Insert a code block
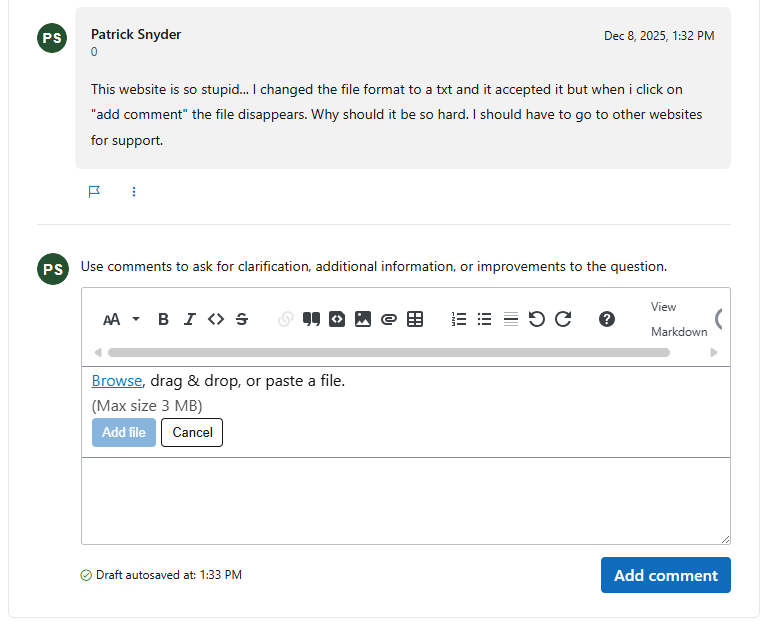Screen dimensions: 782x641 [x=337, y=319]
